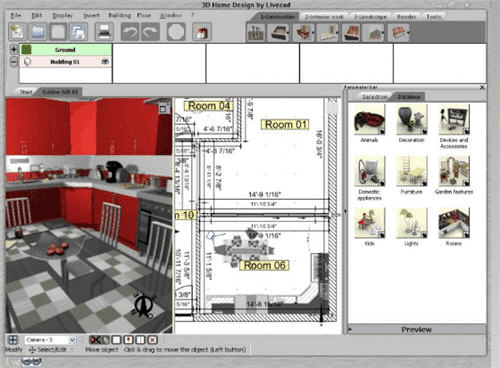Click the Open file folder icon
500x368 pixels.
point(38,32)
